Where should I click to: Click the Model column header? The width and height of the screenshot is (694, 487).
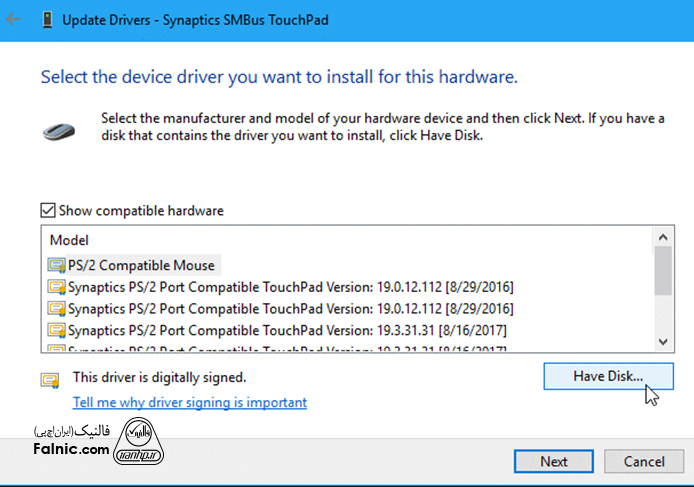(69, 240)
